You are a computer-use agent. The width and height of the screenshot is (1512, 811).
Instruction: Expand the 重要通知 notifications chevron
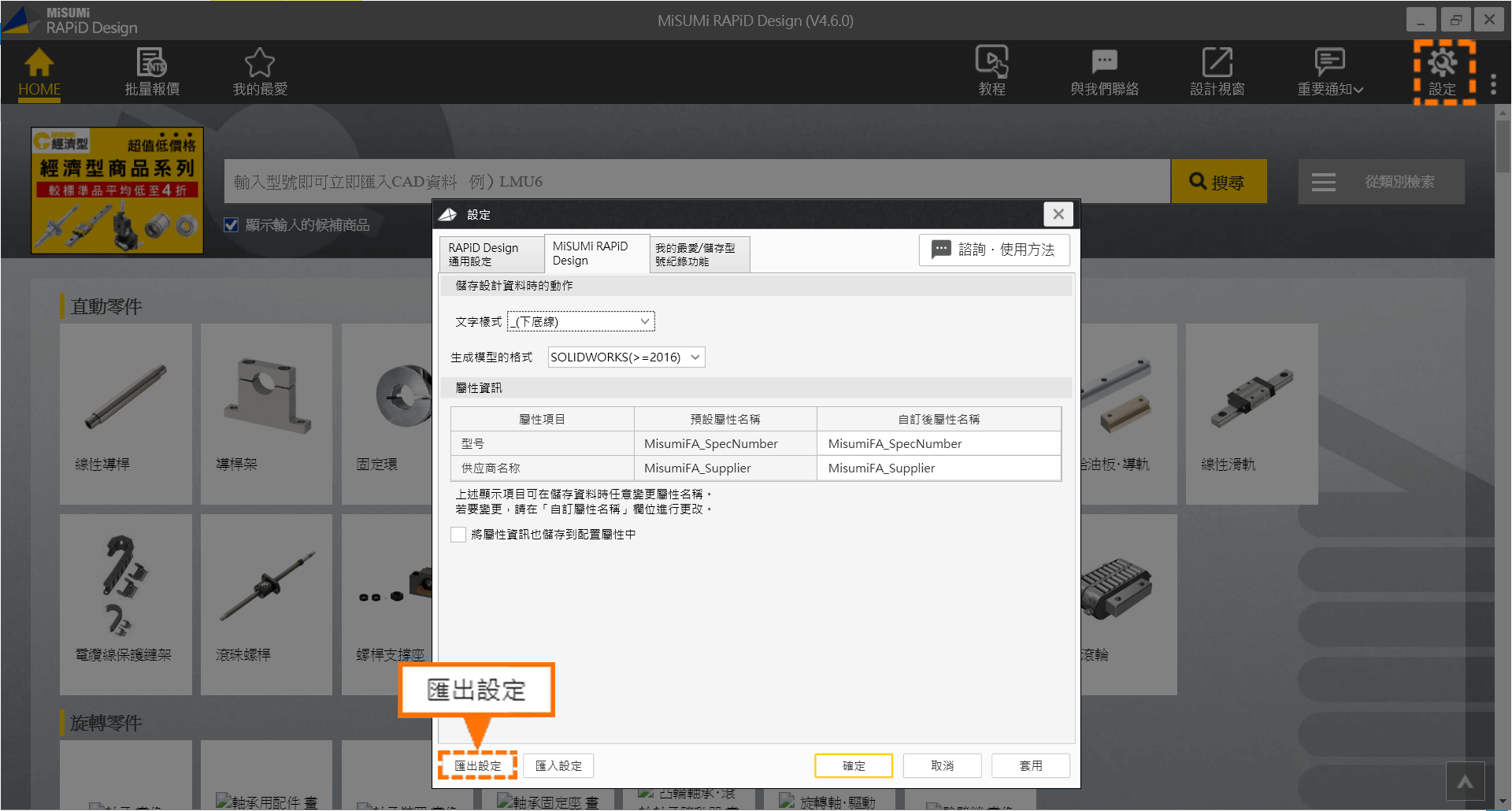click(x=1360, y=88)
